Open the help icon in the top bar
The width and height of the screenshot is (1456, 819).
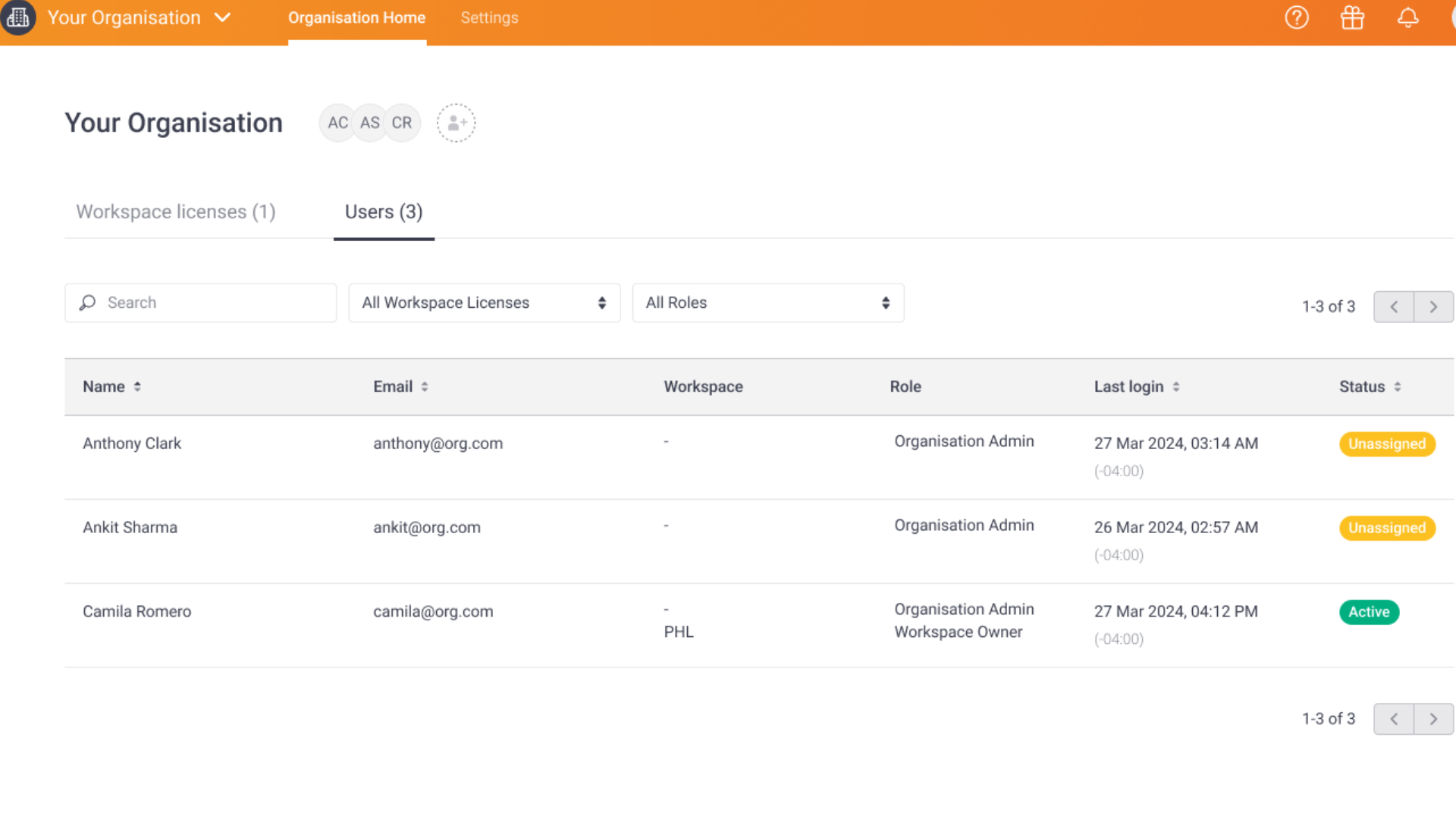1297,17
